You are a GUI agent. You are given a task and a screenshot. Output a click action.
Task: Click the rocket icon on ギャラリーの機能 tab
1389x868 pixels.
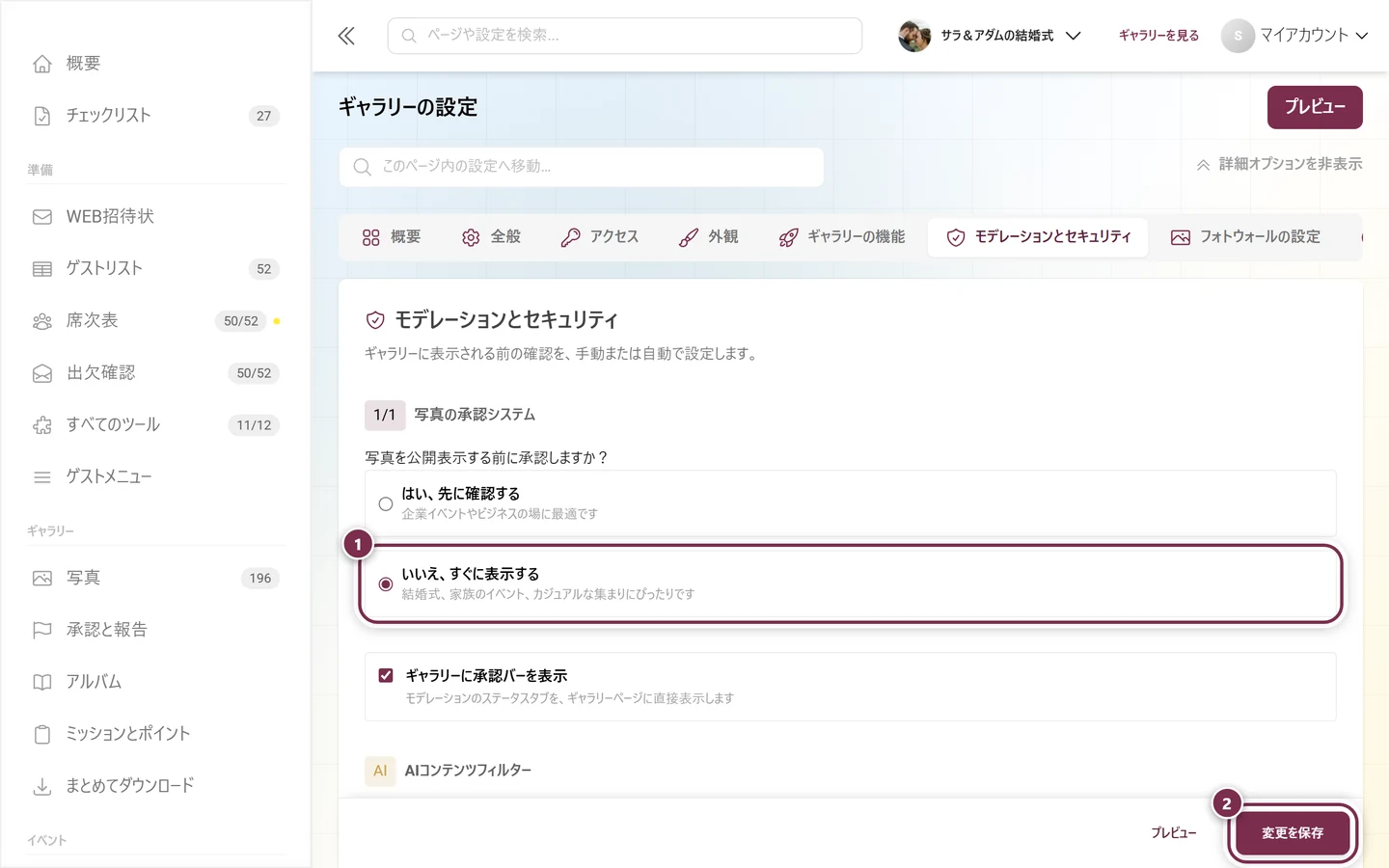[788, 237]
